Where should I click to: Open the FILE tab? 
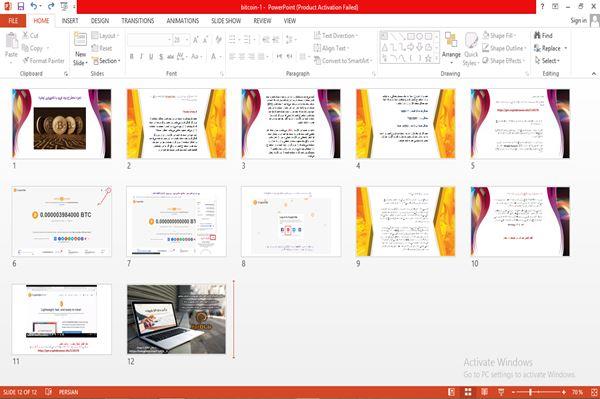pos(13,21)
